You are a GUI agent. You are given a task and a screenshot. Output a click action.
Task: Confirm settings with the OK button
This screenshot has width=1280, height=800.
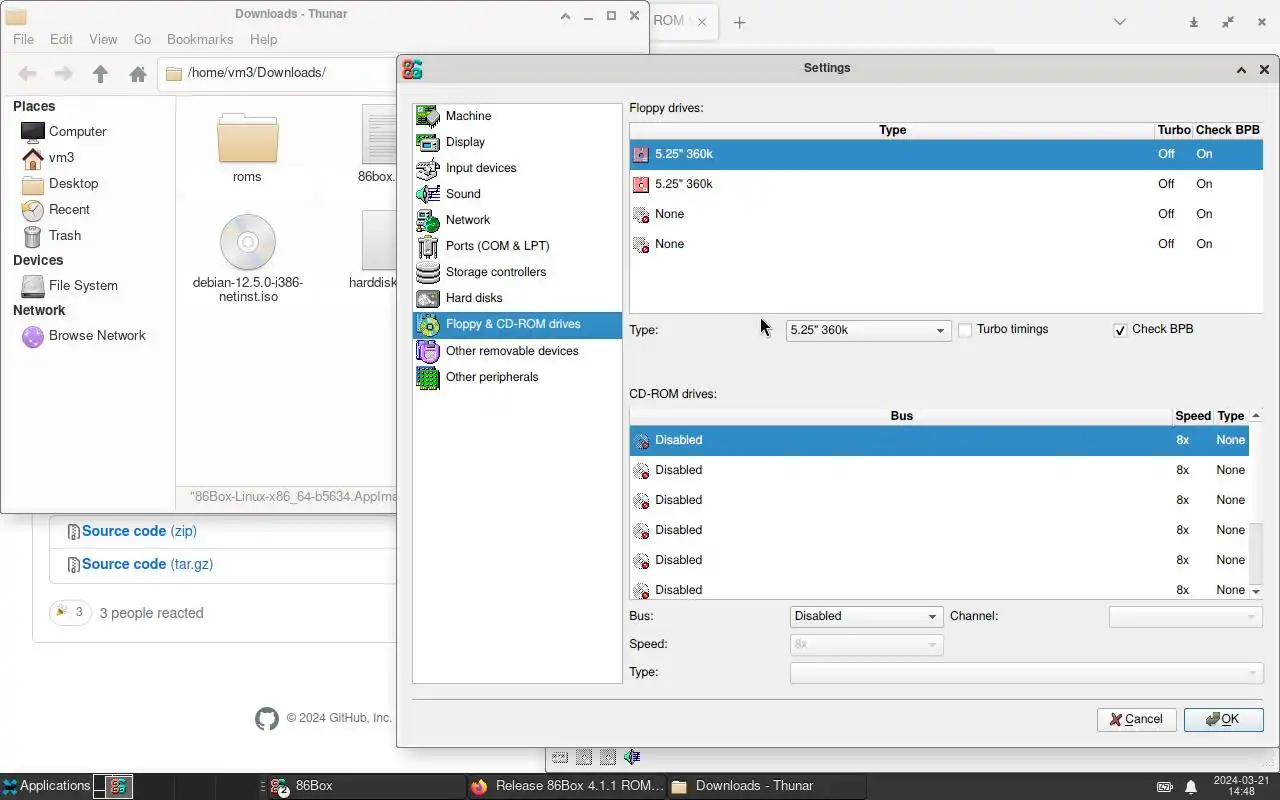(1223, 719)
